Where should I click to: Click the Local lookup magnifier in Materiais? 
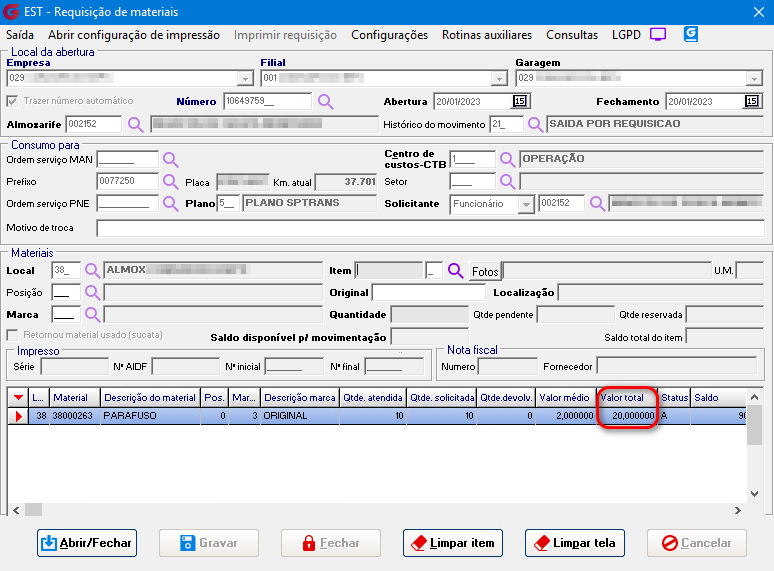coord(92,270)
